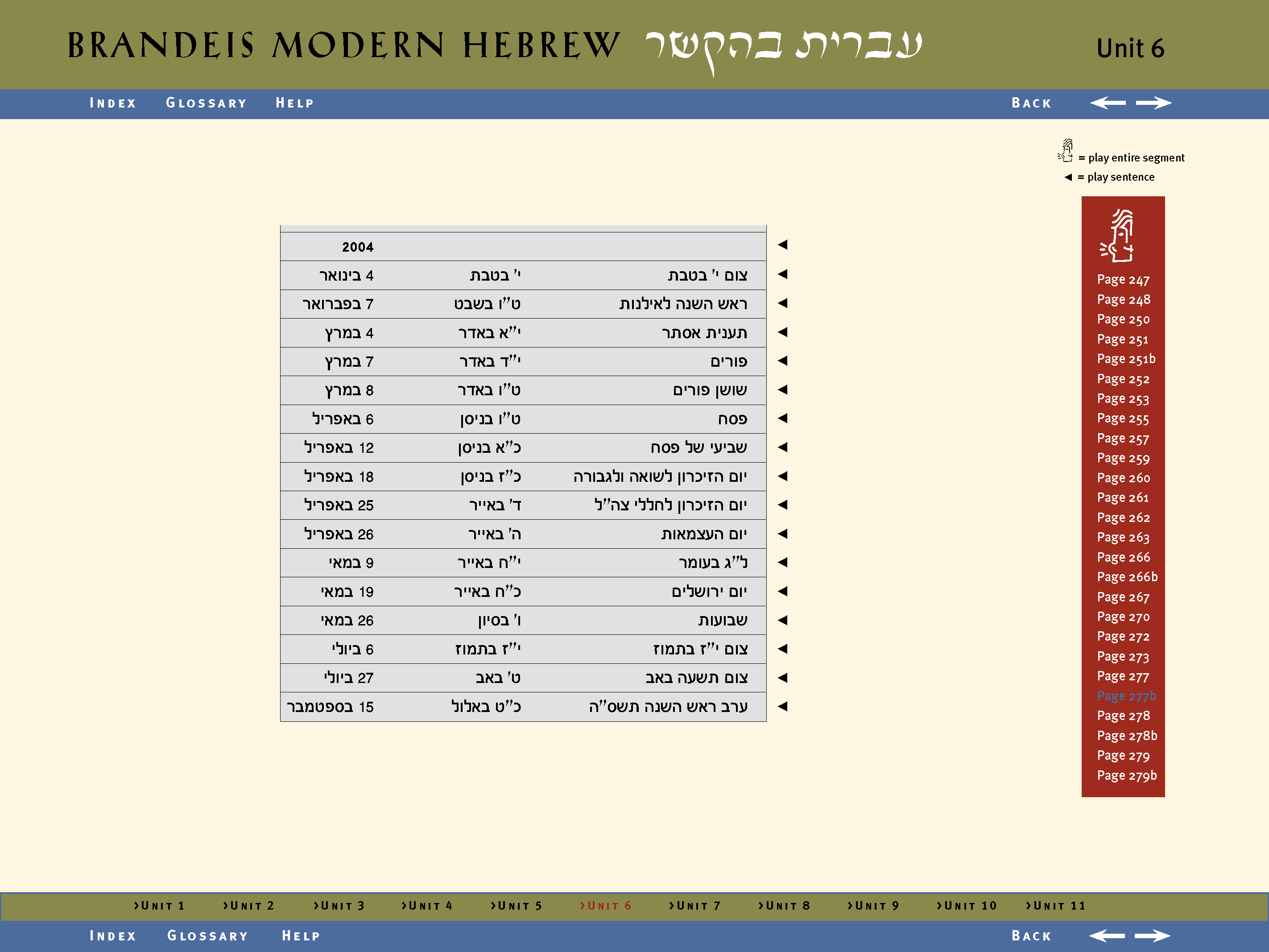
Task: Open Page 263 in the sidebar
Action: coord(1123,538)
